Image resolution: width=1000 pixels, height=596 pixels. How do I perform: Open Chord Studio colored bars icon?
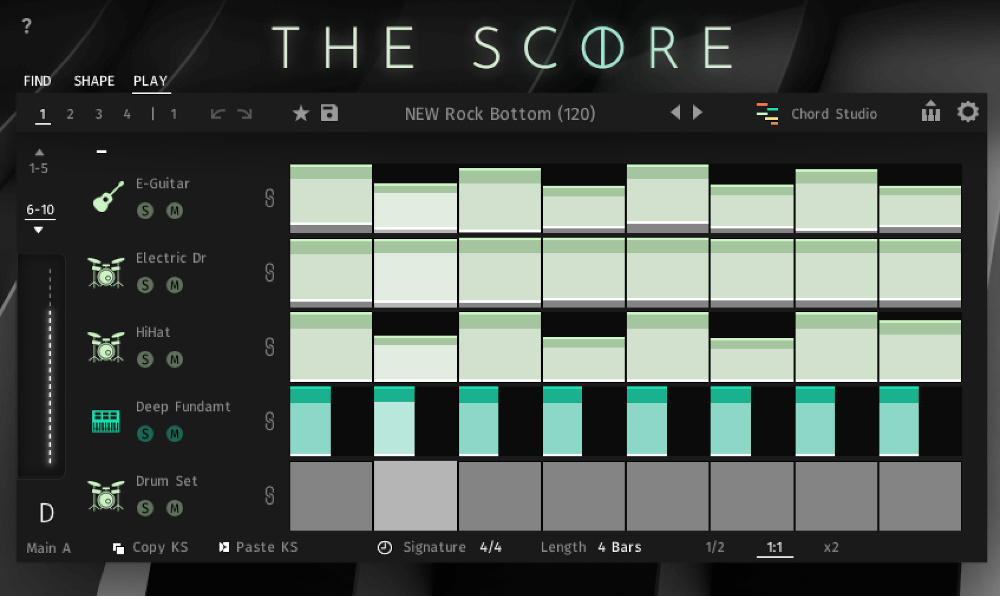click(767, 113)
